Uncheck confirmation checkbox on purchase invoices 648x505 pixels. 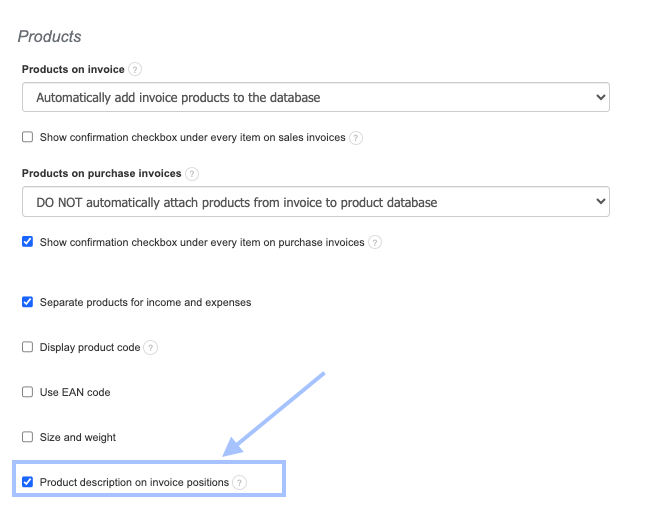28,242
